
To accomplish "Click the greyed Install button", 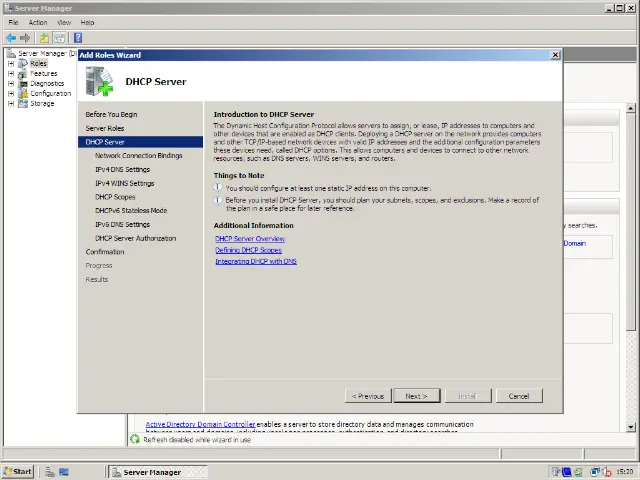I will 468,396.
